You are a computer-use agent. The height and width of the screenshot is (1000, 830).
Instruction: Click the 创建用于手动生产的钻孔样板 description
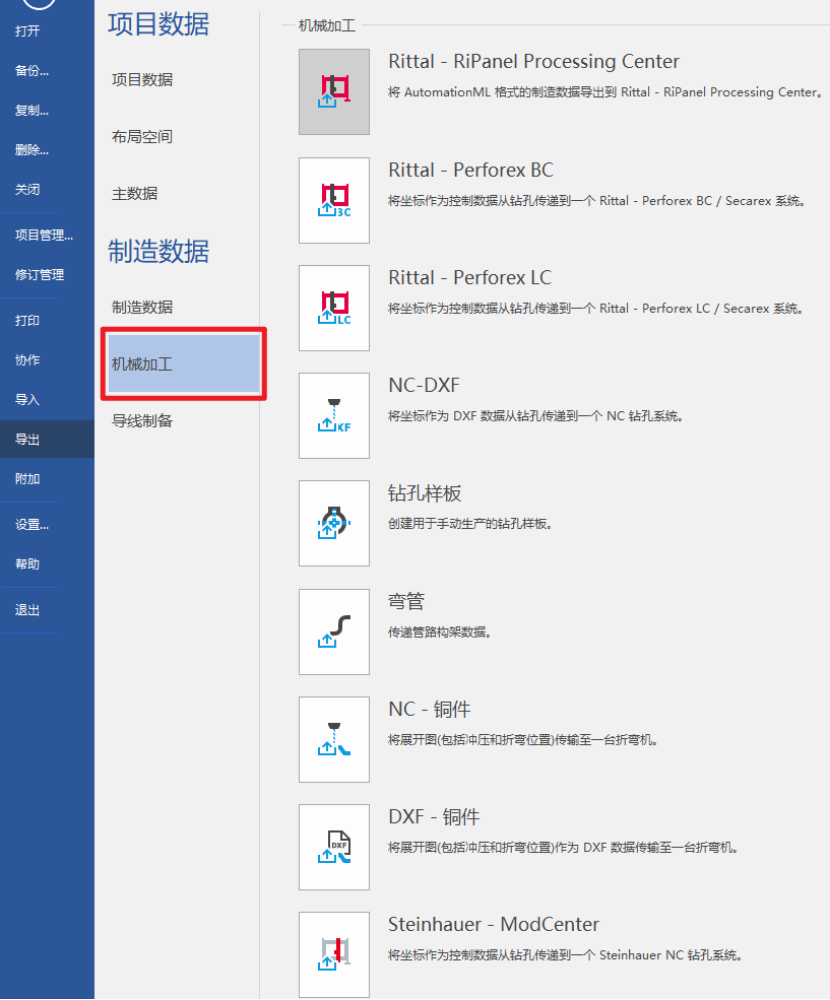coord(470,524)
